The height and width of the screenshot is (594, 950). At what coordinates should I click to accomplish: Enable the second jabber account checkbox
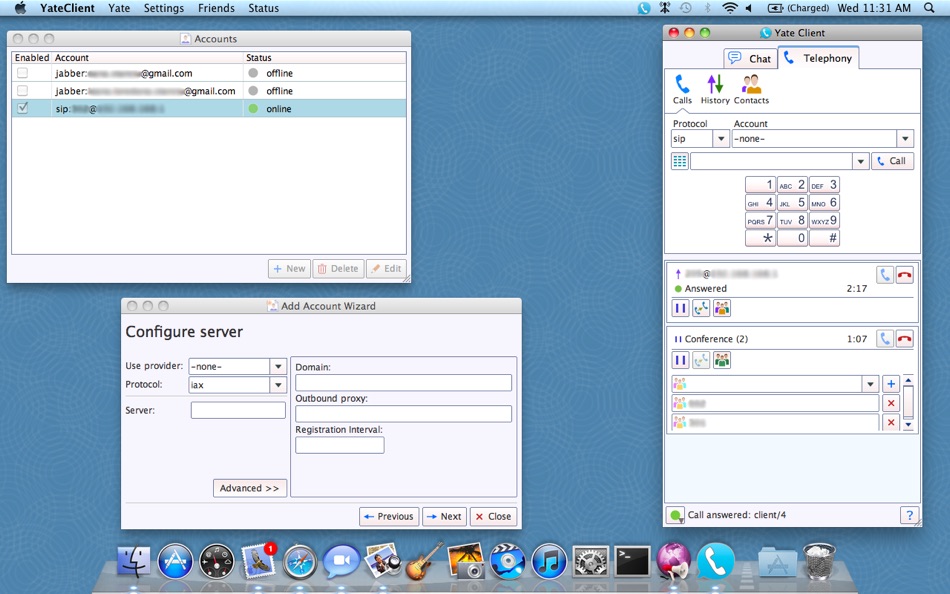[x=22, y=90]
